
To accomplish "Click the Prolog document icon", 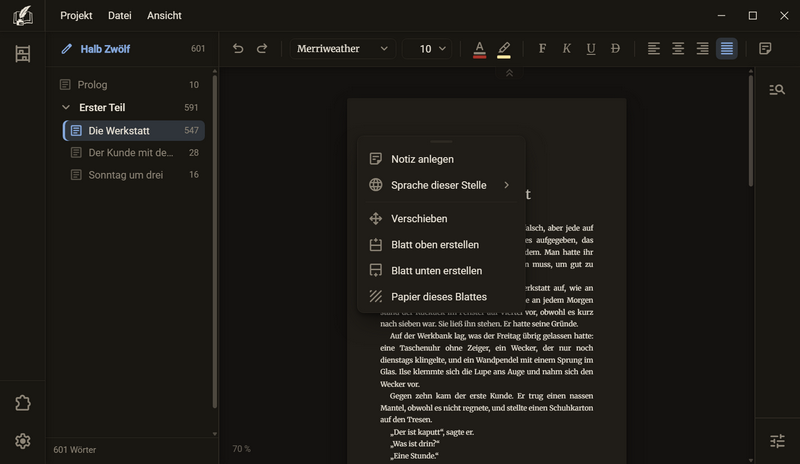I will (65, 85).
